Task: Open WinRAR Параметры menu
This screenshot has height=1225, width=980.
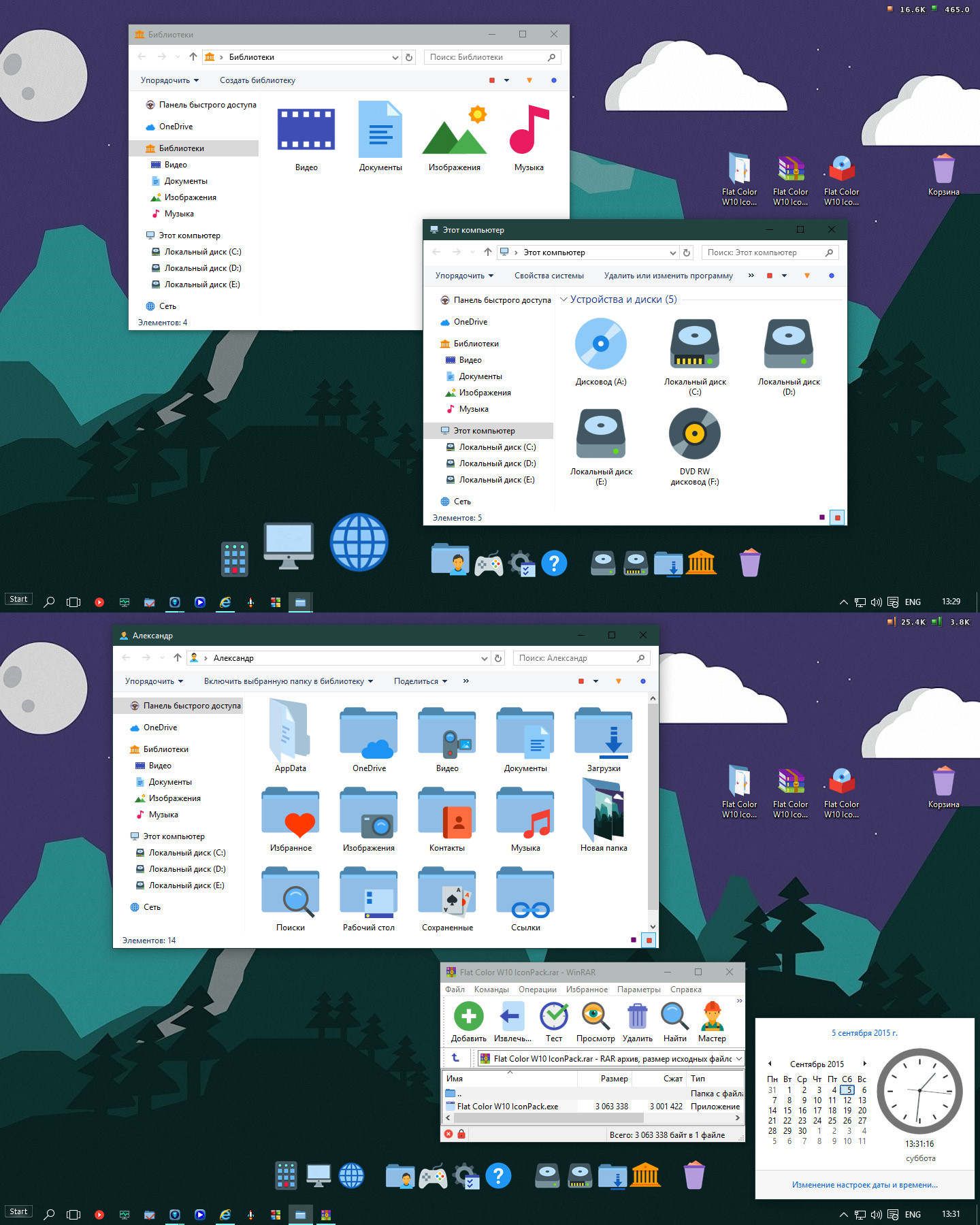Action: [x=639, y=990]
